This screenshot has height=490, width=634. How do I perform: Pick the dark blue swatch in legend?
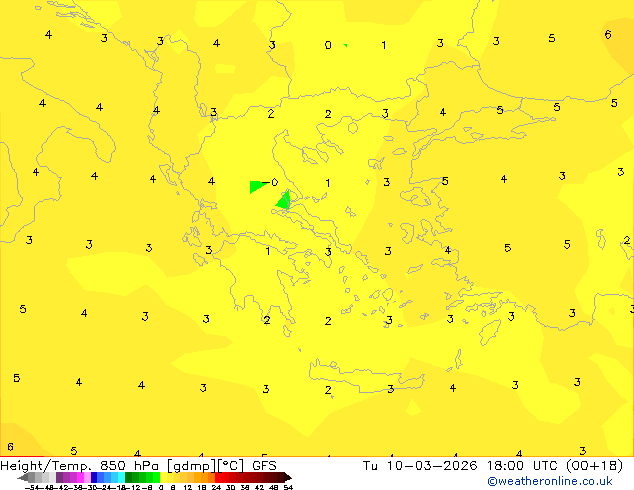(x=94, y=477)
